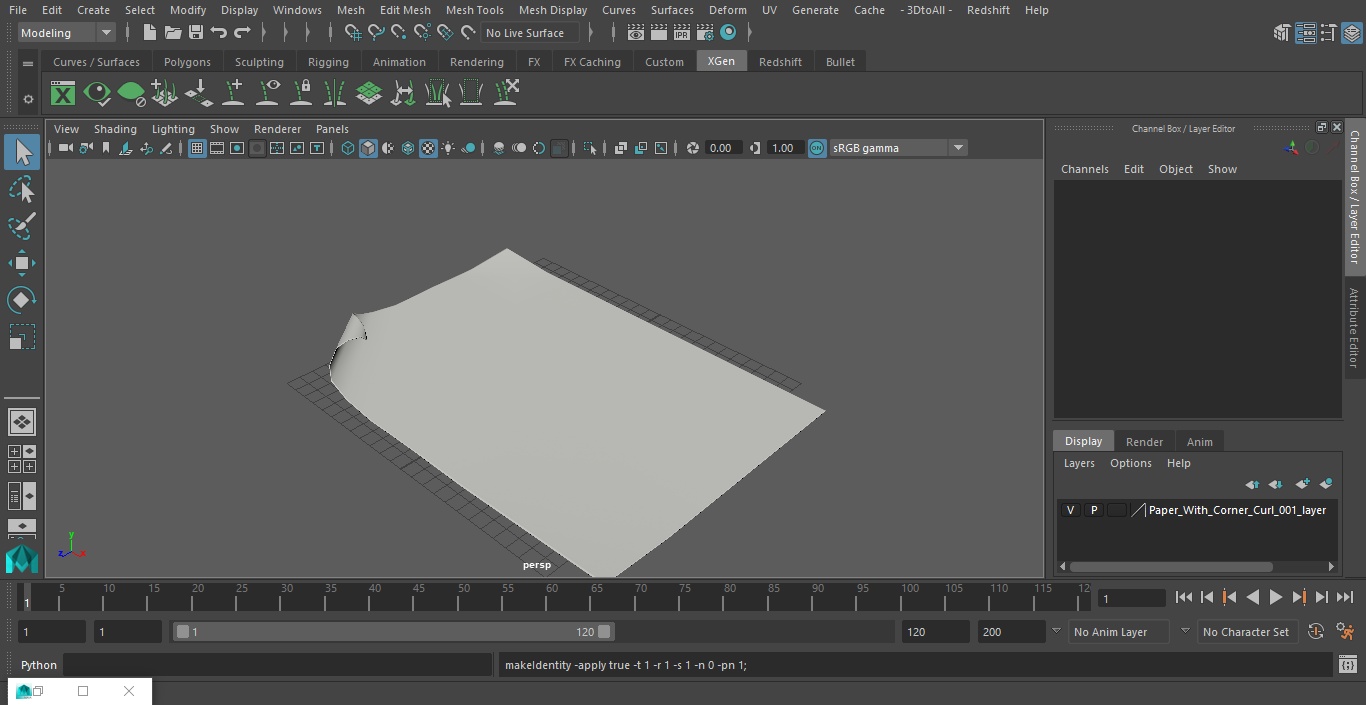
Task: Click the create new layer icon
Action: (x=1302, y=484)
